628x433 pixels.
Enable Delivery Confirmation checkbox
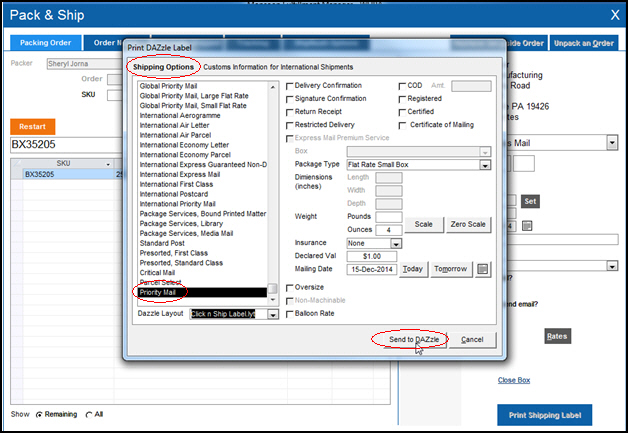[x=290, y=86]
